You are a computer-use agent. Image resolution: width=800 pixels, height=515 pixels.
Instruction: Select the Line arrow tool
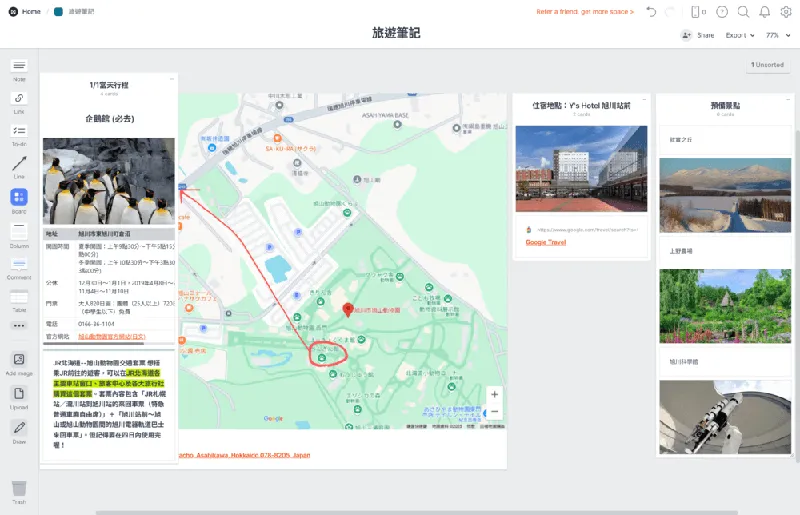[19, 163]
